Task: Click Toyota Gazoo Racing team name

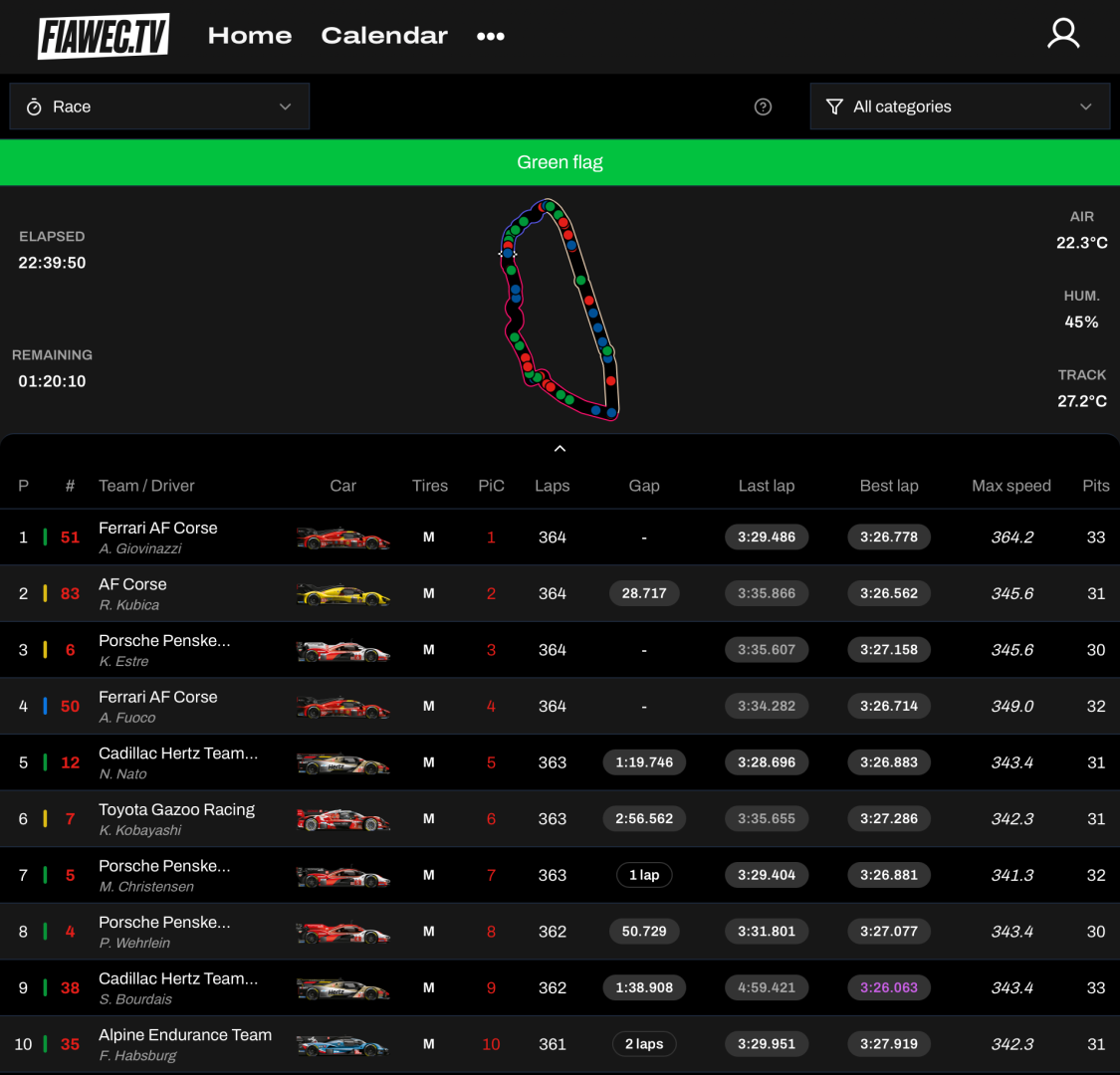Action: 176,809
